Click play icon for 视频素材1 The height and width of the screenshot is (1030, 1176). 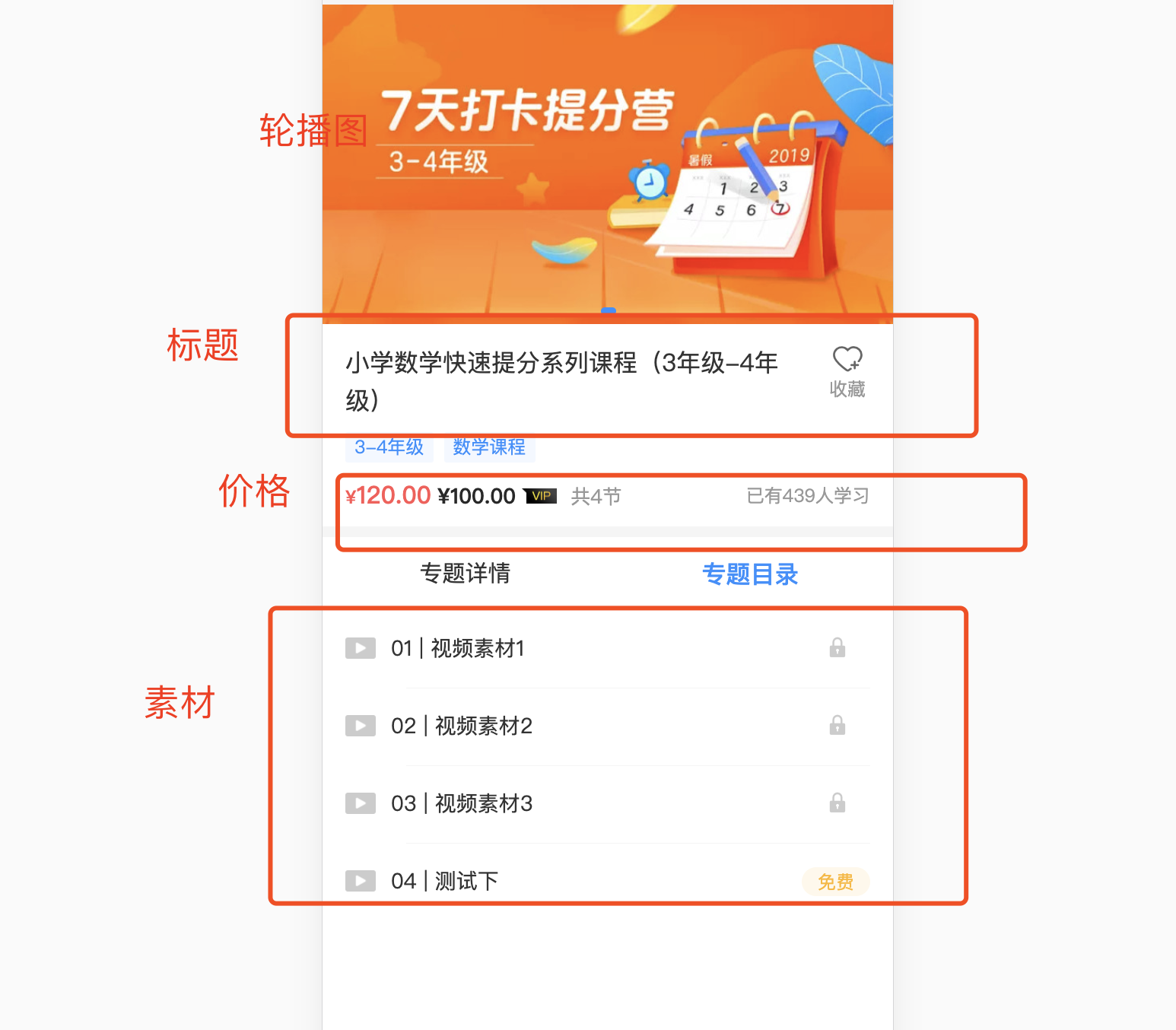pos(361,648)
